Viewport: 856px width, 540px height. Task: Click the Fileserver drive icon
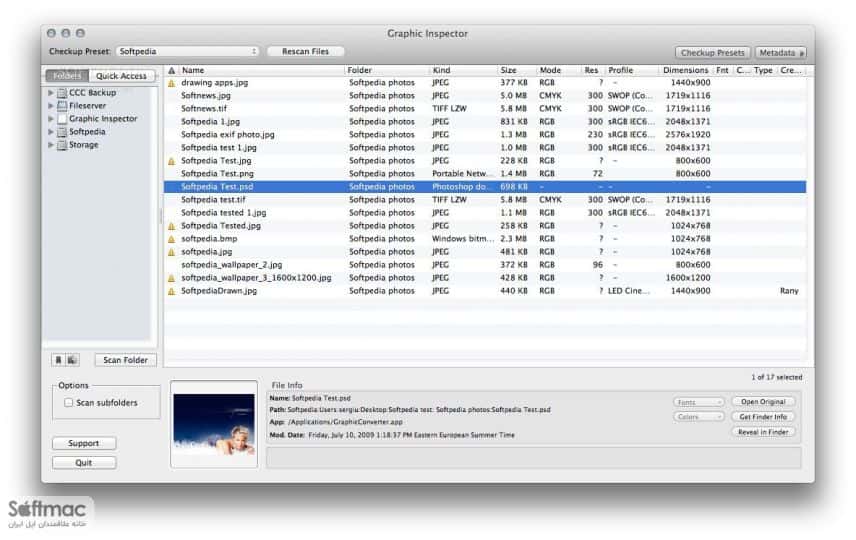(x=62, y=106)
